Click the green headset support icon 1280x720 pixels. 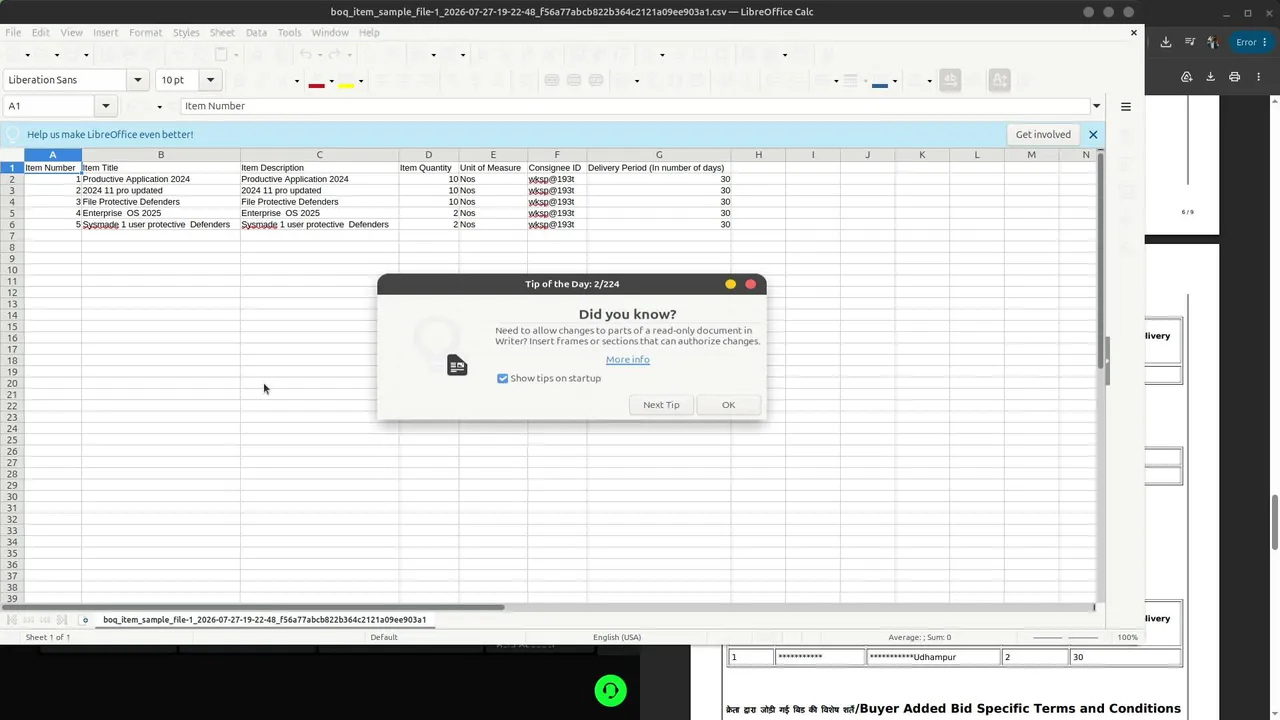[610, 691]
